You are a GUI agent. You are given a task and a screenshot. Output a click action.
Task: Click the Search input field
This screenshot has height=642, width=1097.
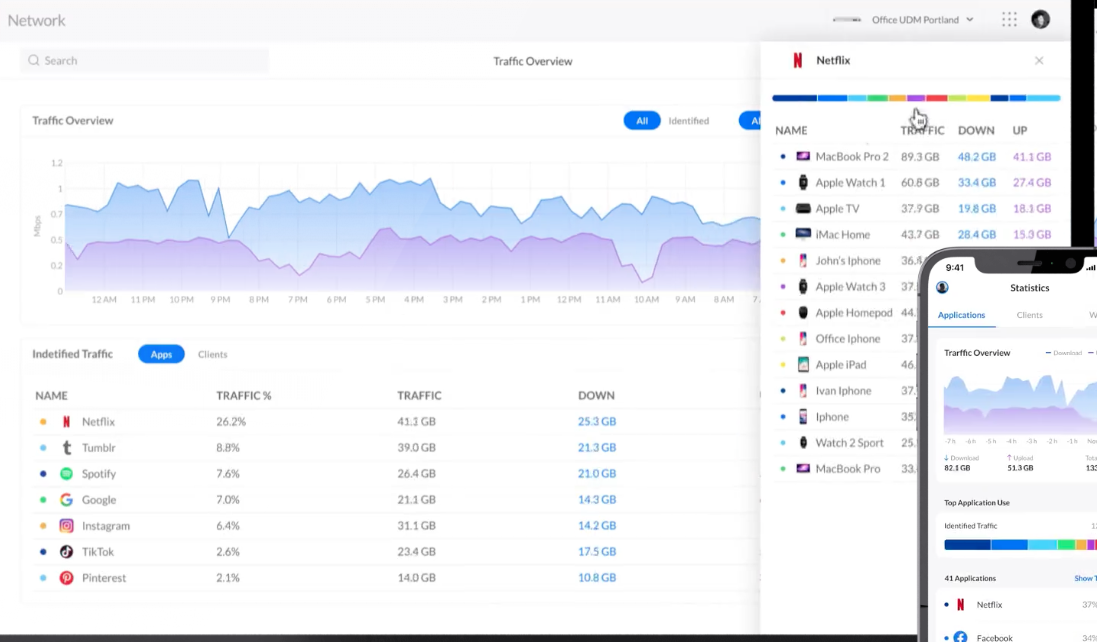[x=144, y=61]
